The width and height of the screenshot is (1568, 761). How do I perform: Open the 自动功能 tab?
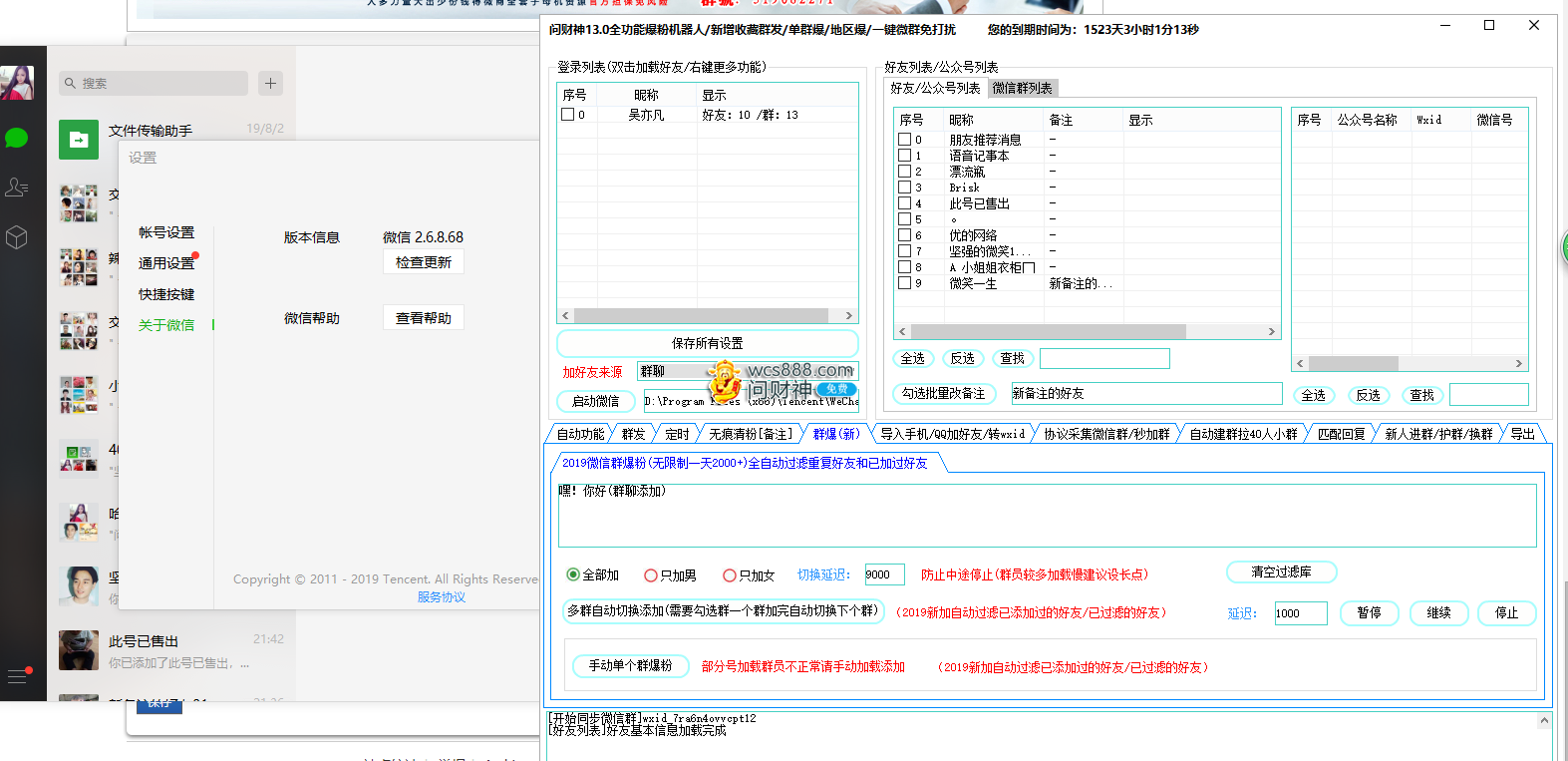coord(580,434)
